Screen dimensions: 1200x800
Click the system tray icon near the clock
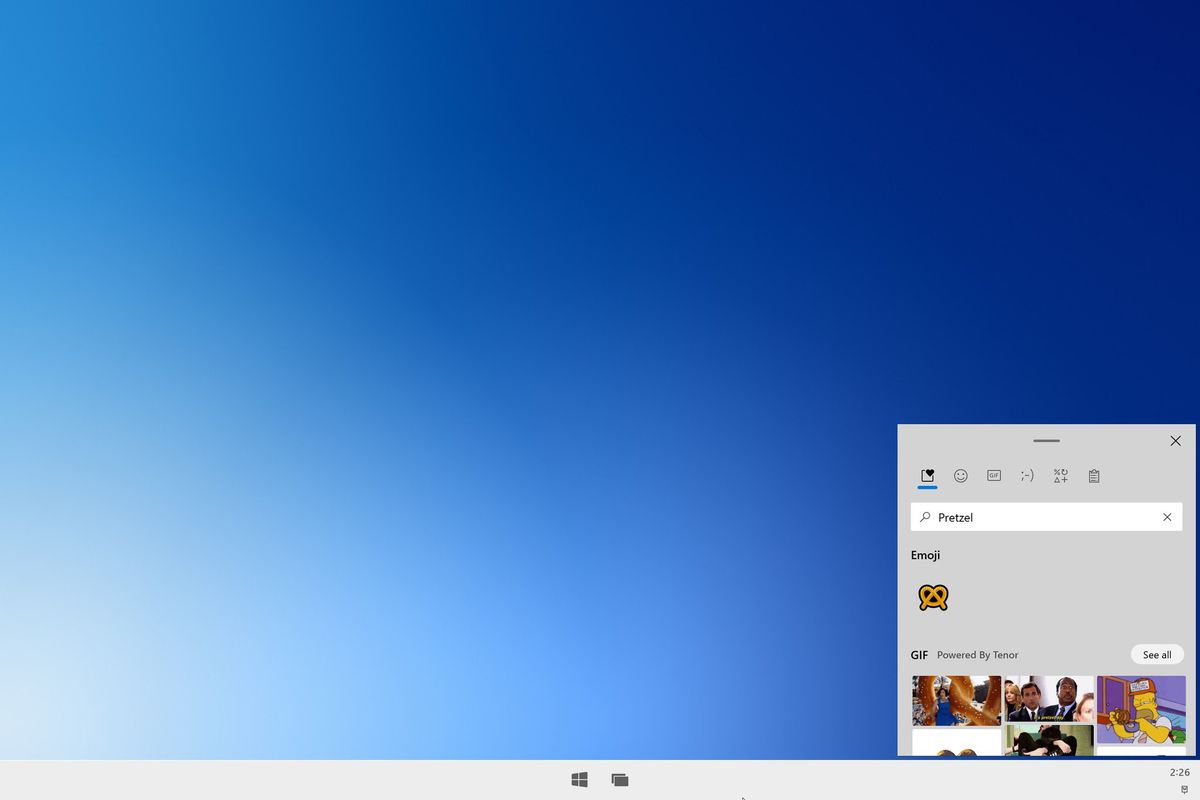1186,789
